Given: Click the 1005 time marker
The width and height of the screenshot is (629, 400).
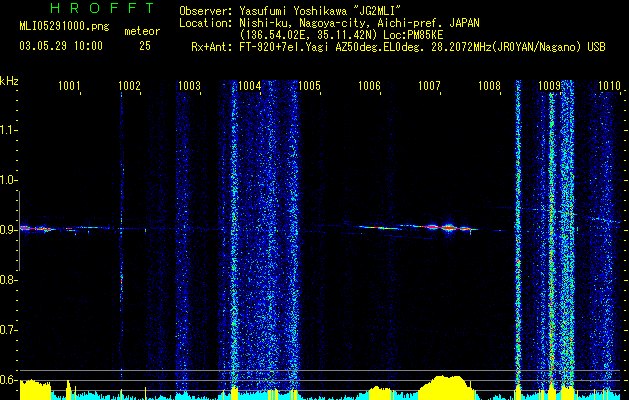Looking at the screenshot, I should tap(310, 86).
